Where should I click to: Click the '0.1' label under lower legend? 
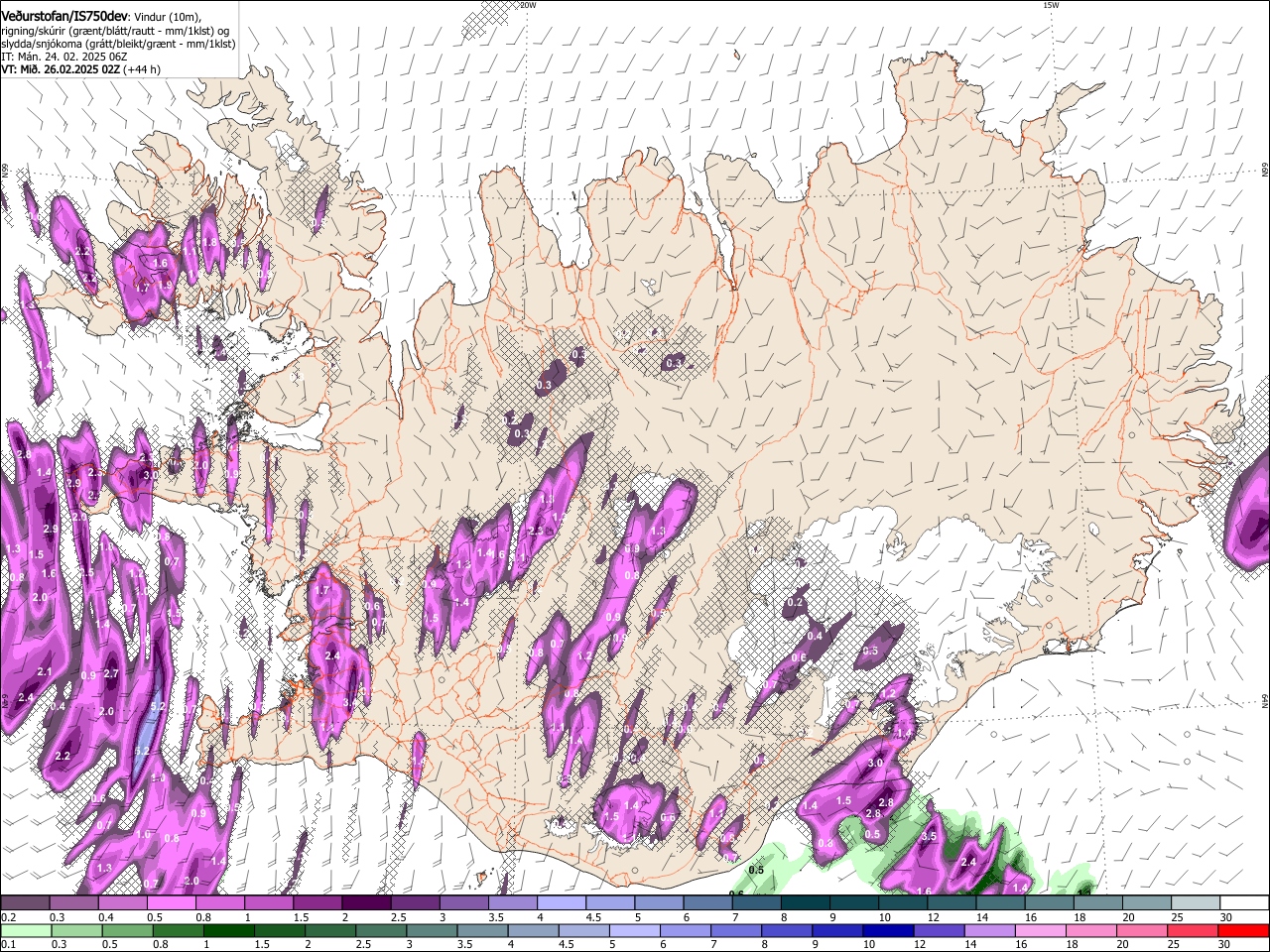coord(8,944)
